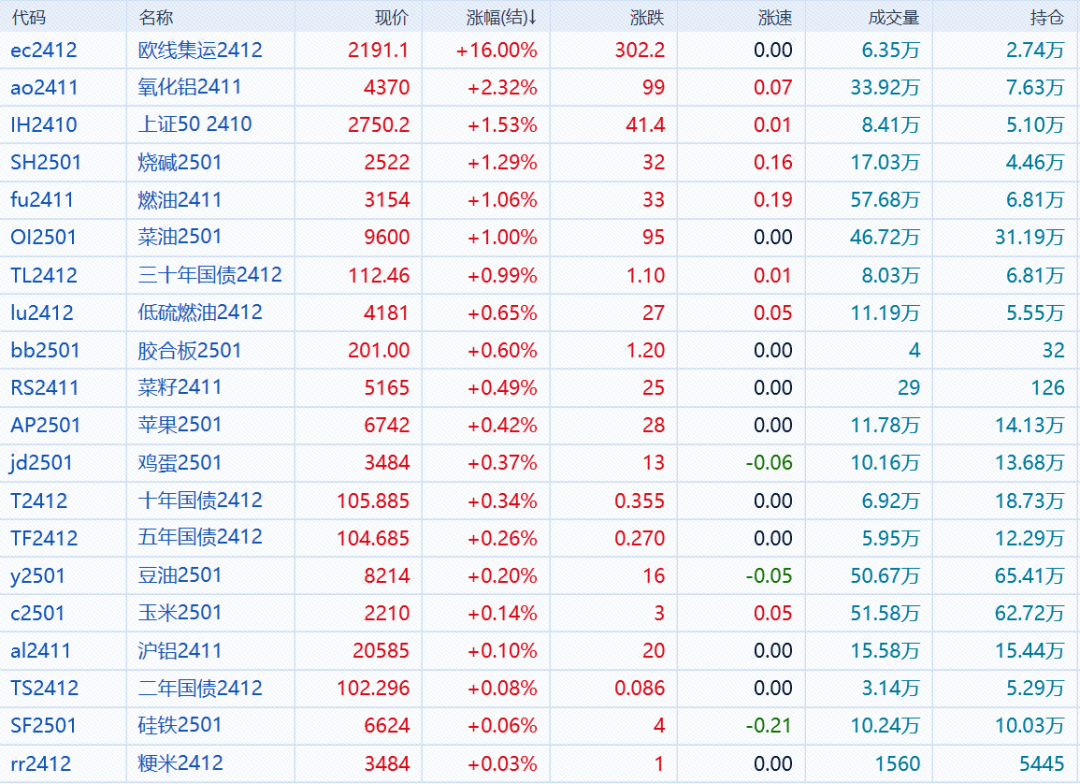Select the 低硫燃油2412 contract name
Screen dimensions: 1080x784
(x=200, y=312)
